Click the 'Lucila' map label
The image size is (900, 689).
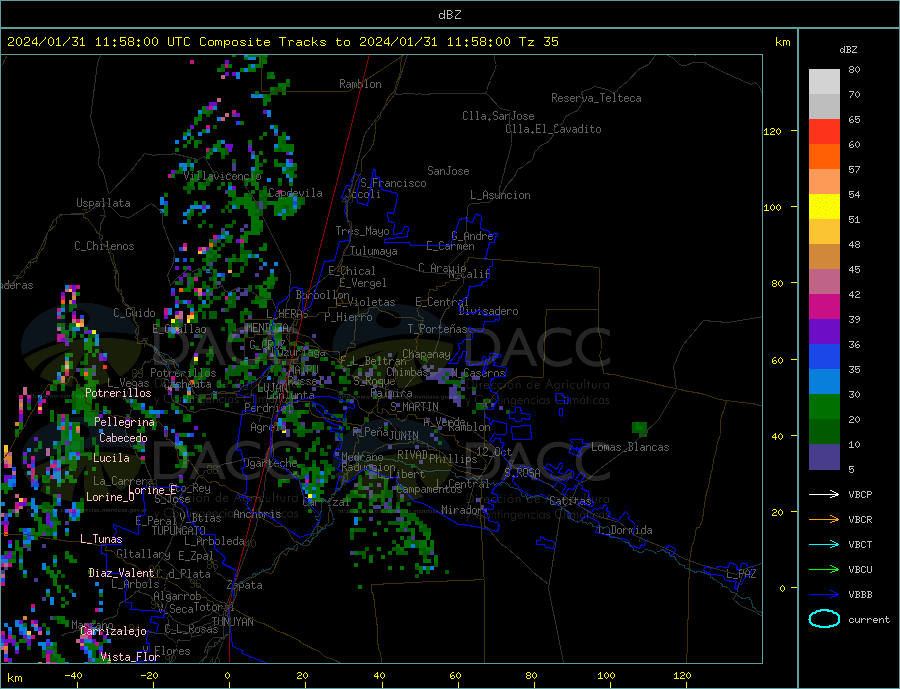pyautogui.click(x=111, y=458)
